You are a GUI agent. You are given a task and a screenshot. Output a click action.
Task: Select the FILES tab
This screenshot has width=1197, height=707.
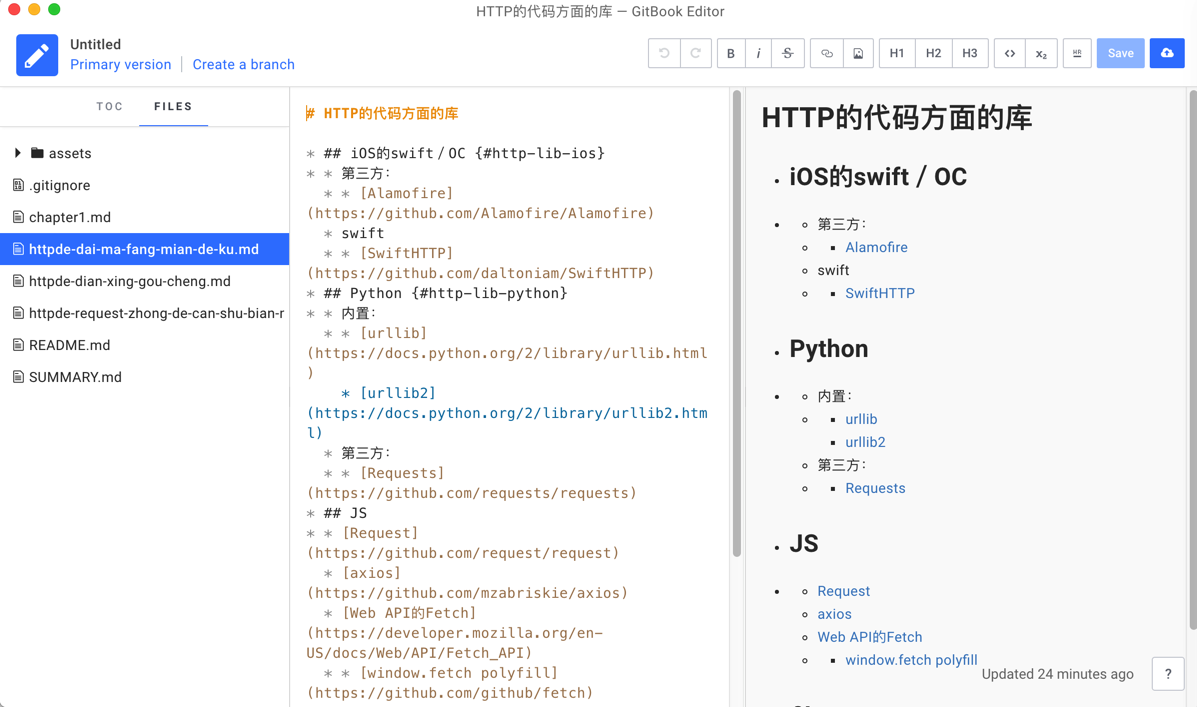click(x=173, y=106)
